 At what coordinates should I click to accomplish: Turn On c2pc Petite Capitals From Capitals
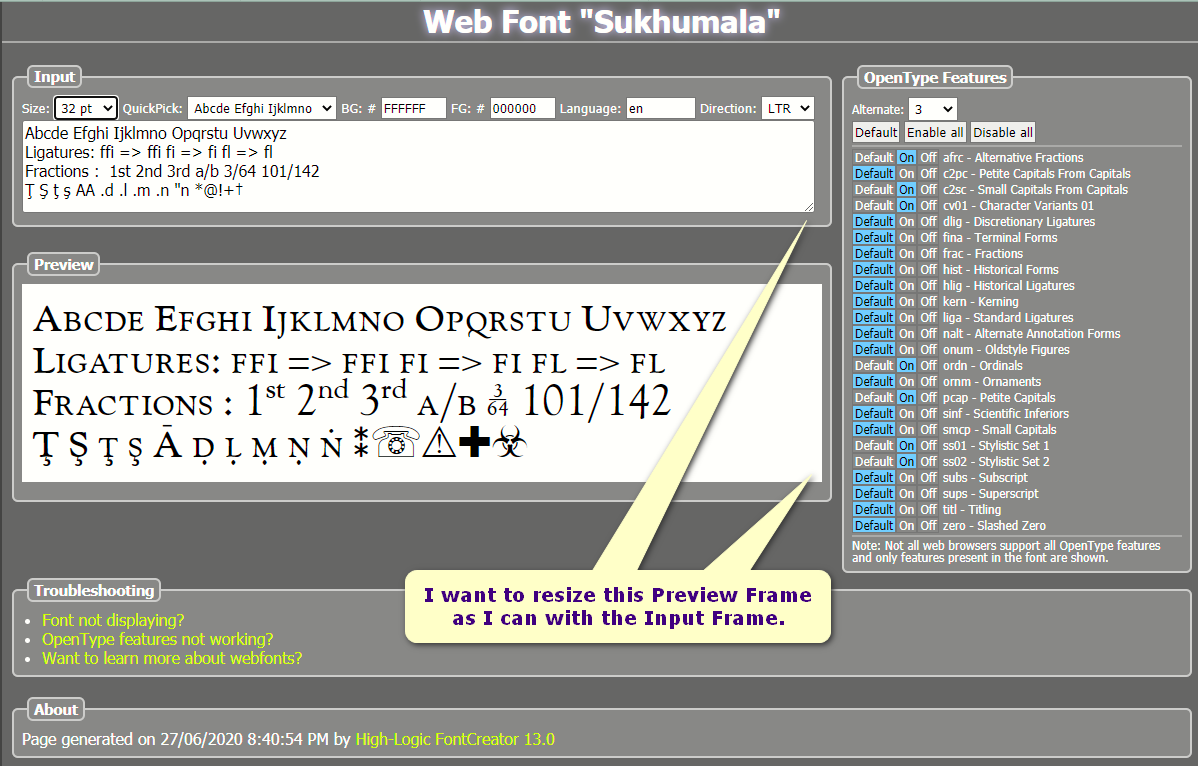pyautogui.click(x=907, y=173)
